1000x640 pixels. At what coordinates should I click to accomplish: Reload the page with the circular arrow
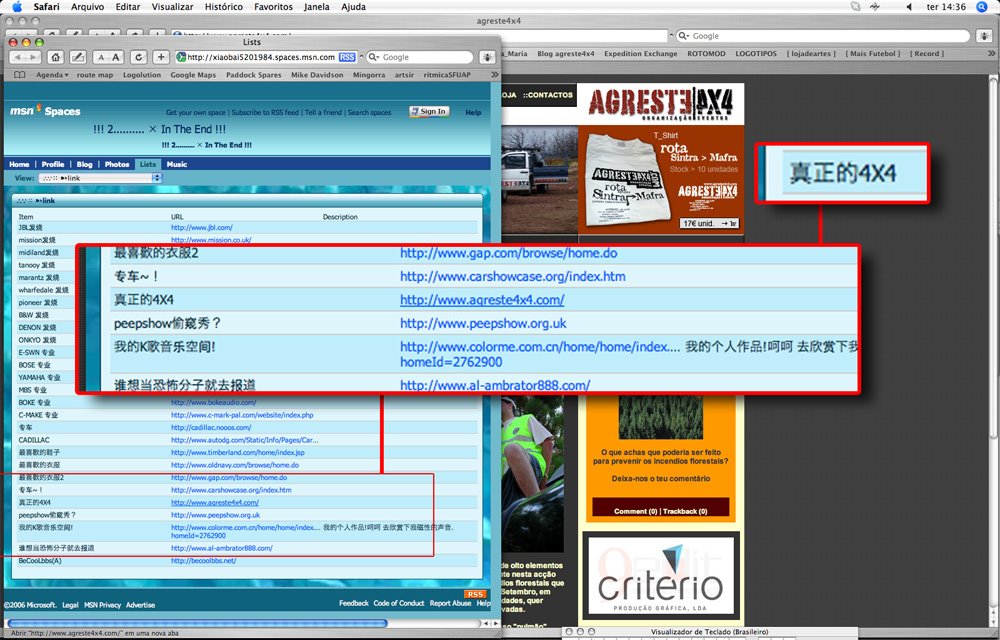(x=138, y=57)
